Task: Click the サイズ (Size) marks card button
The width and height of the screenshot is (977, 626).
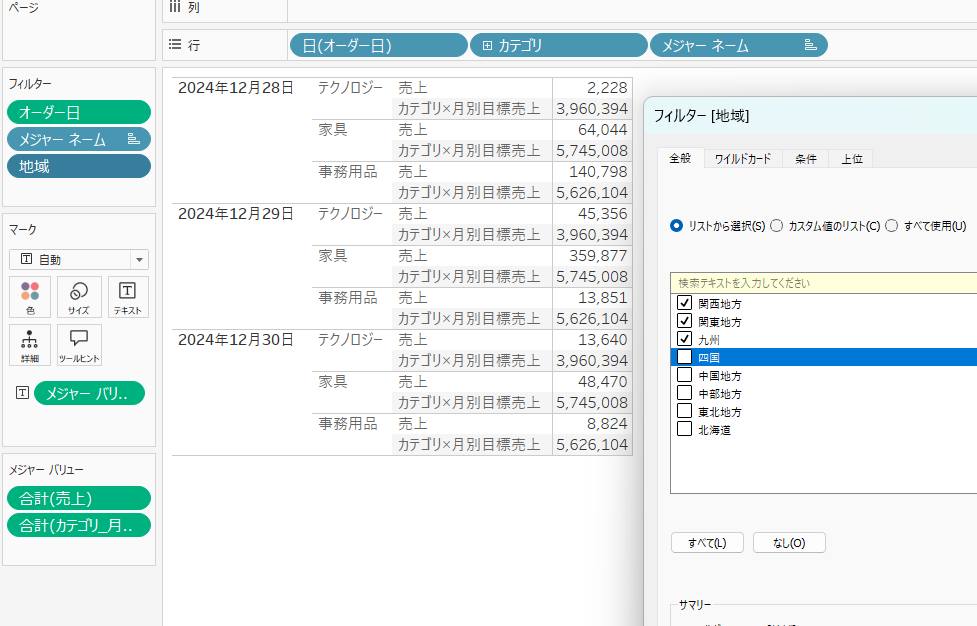Action: pyautogui.click(x=79, y=296)
